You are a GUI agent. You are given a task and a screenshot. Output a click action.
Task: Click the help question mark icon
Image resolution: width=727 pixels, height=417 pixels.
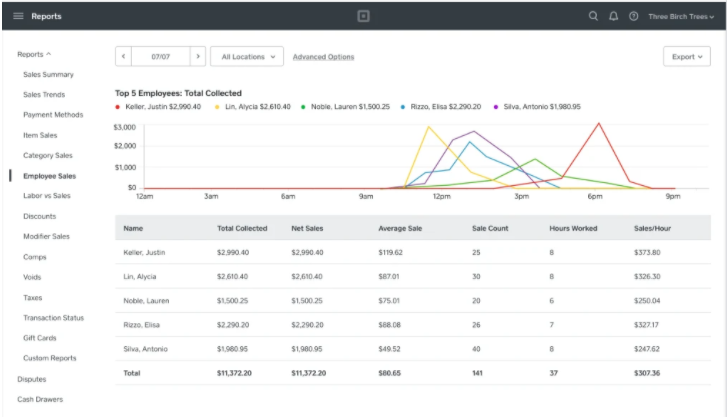click(x=633, y=16)
